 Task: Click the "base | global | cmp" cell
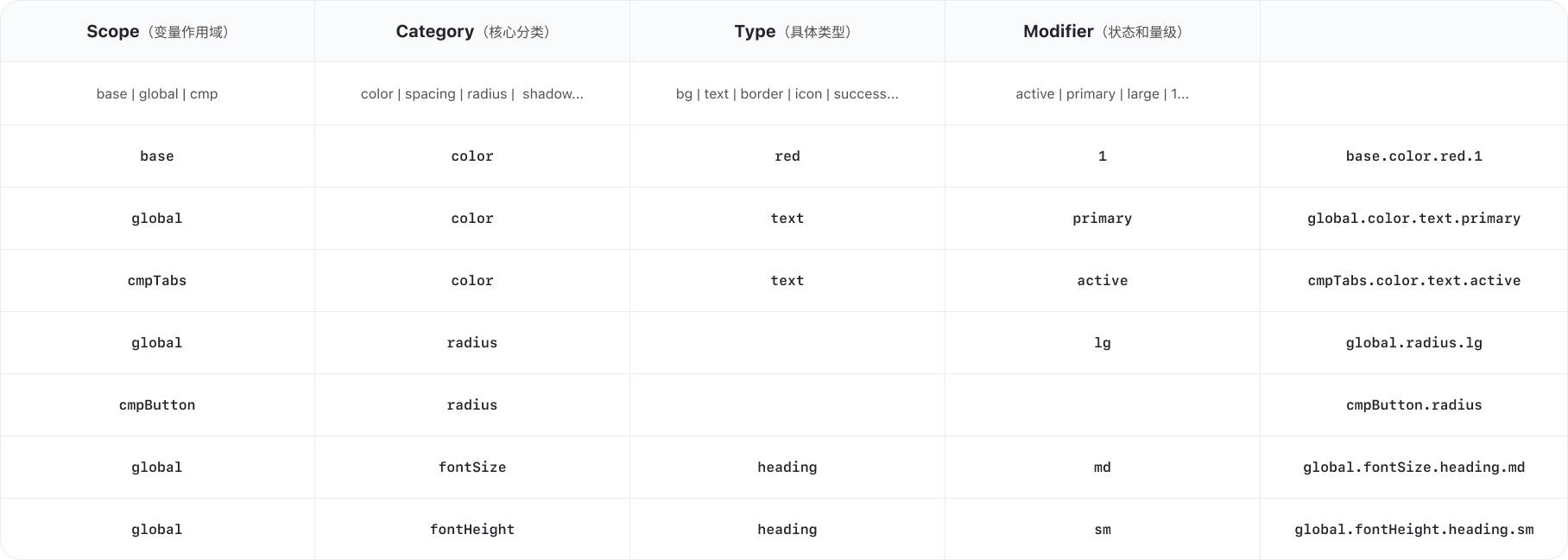pyautogui.click(x=157, y=94)
